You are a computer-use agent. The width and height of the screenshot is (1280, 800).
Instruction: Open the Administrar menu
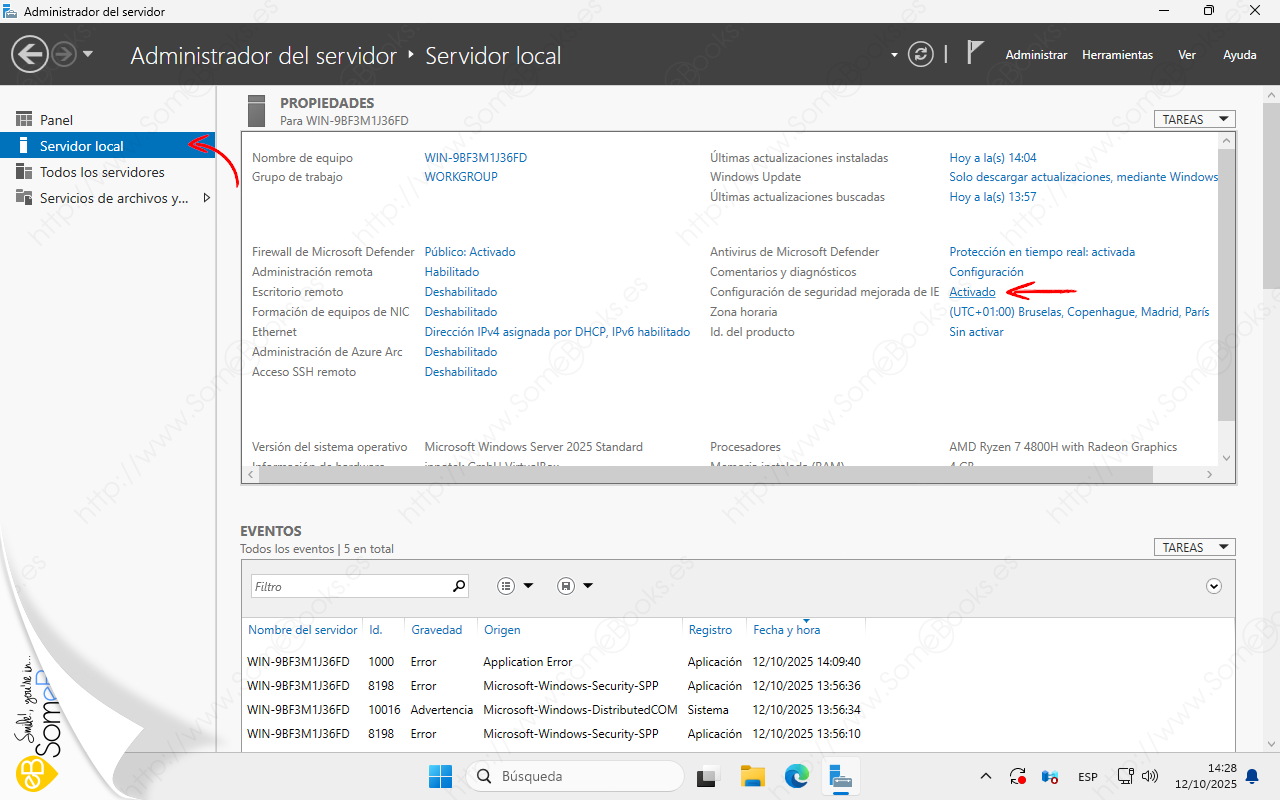1036,55
